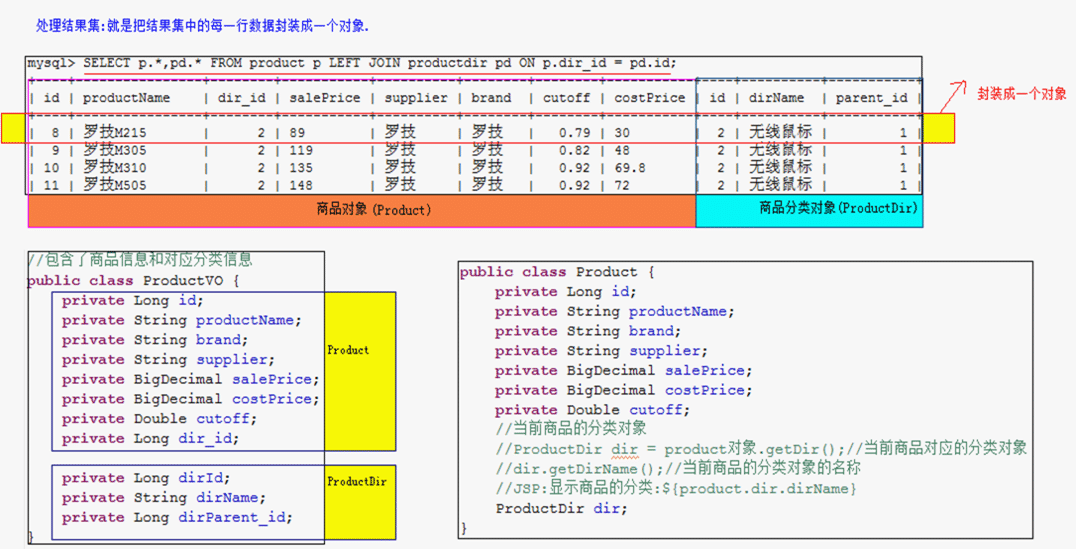The width and height of the screenshot is (1076, 549).
Task: Click the JSP ${product.dir.dirName} comment line
Action: [677, 488]
